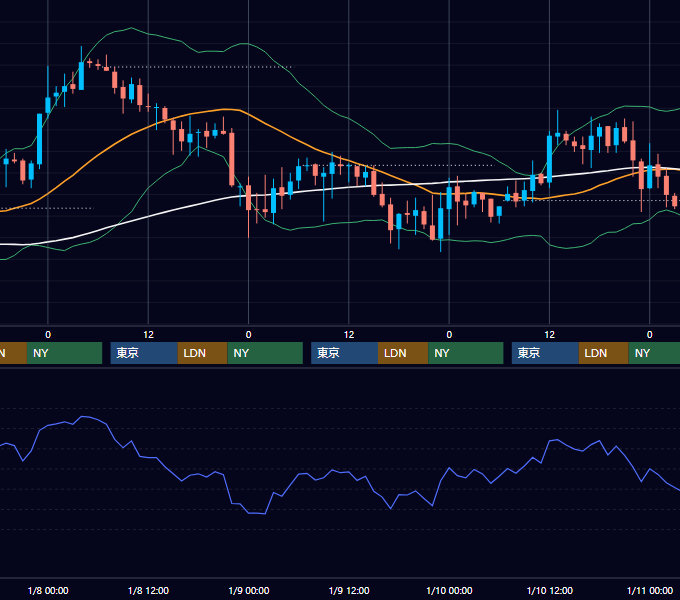
Task: Click the '1/10 12:00' time axis label
Action: (549, 590)
